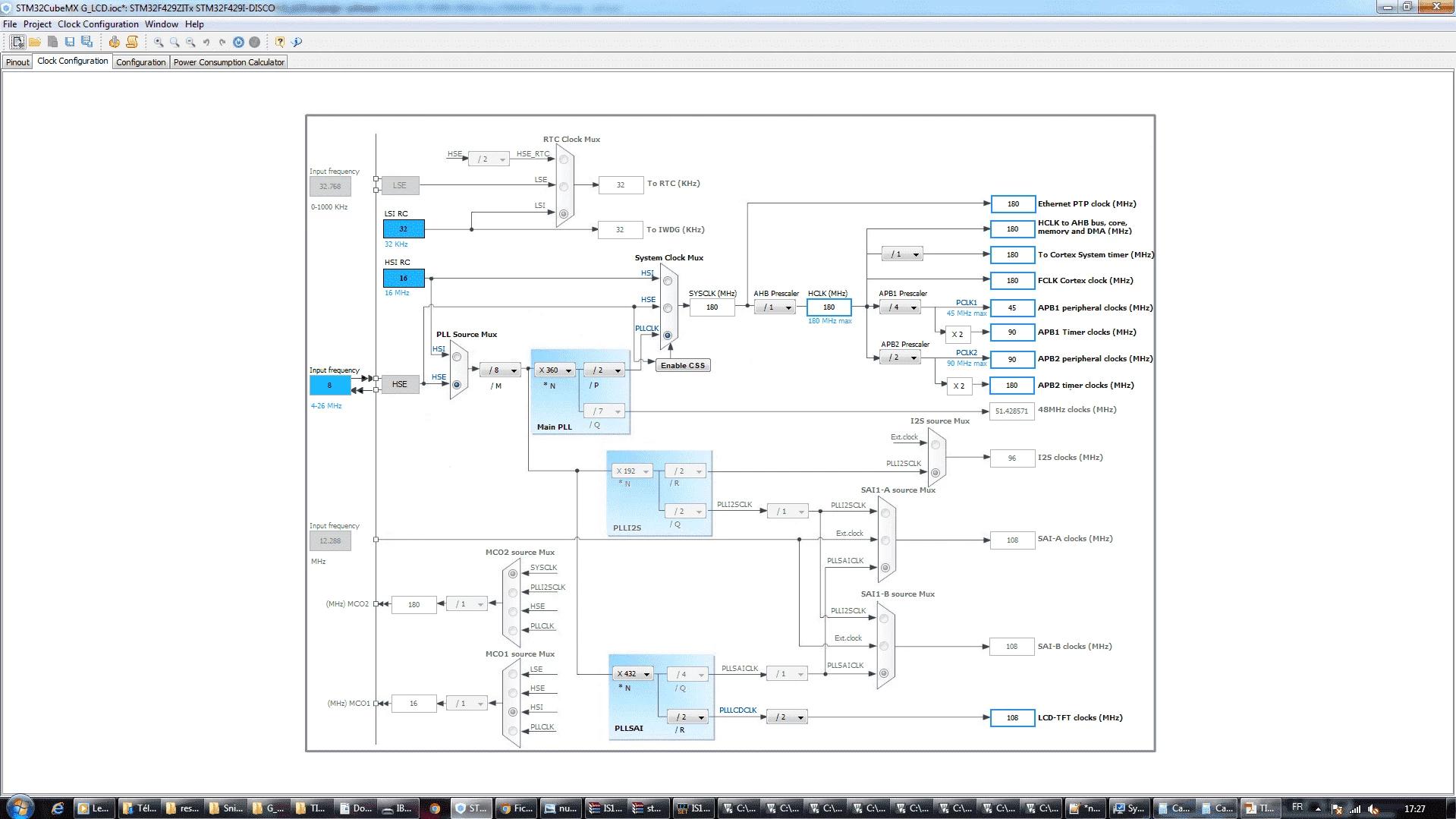Open the APB1 Prescaler dropdown
This screenshot has width=1456, height=819.
click(900, 307)
